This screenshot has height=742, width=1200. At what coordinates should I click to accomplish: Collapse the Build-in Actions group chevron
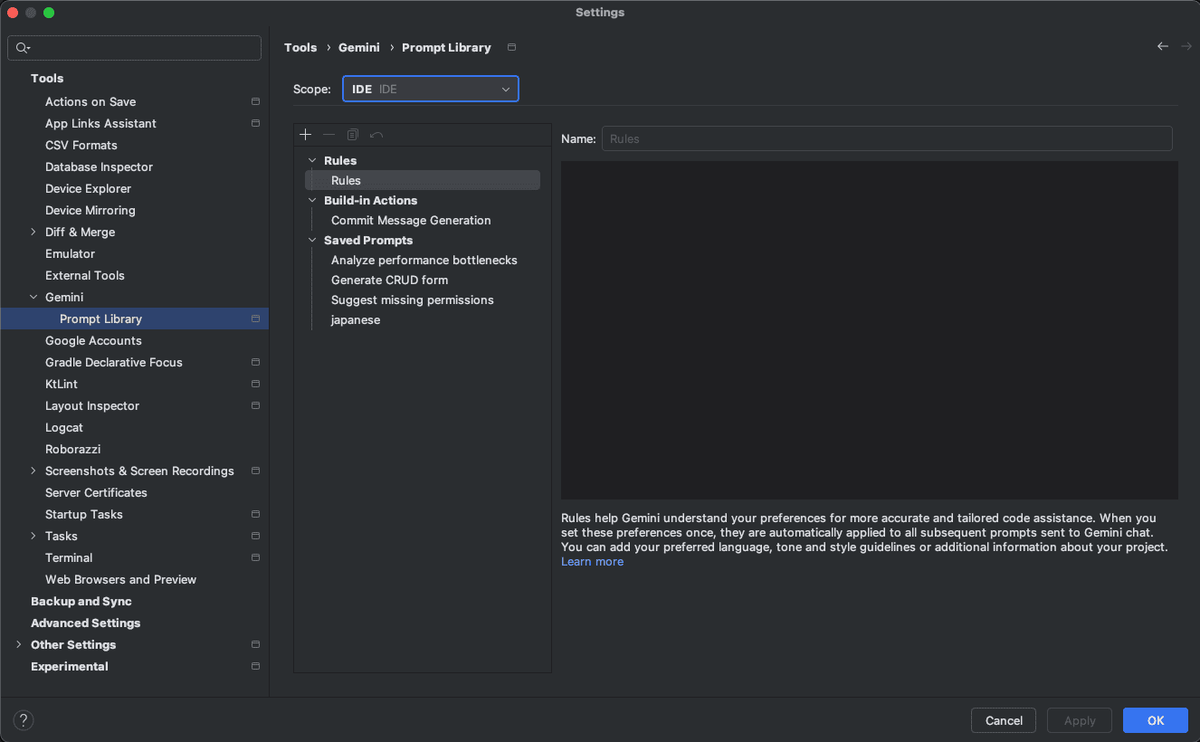coord(312,200)
